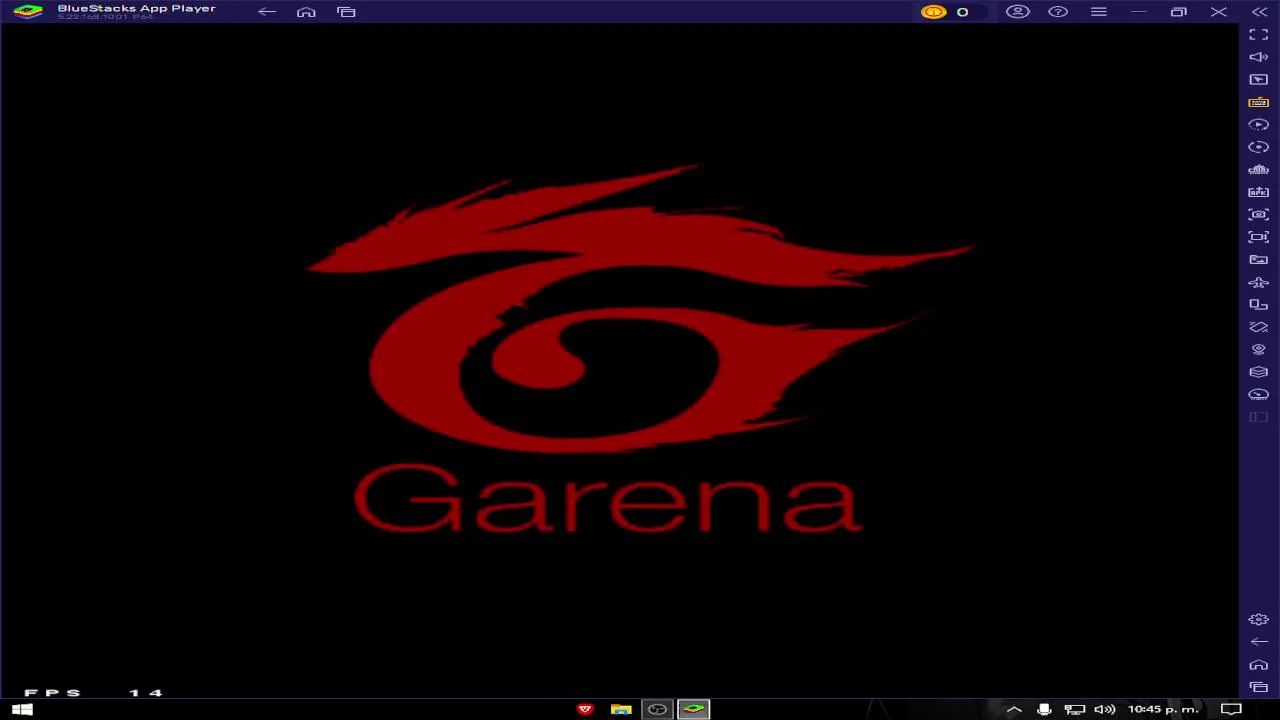Click the 10:45 p. m. clock
This screenshot has height=720, width=1280.
coord(1163,709)
